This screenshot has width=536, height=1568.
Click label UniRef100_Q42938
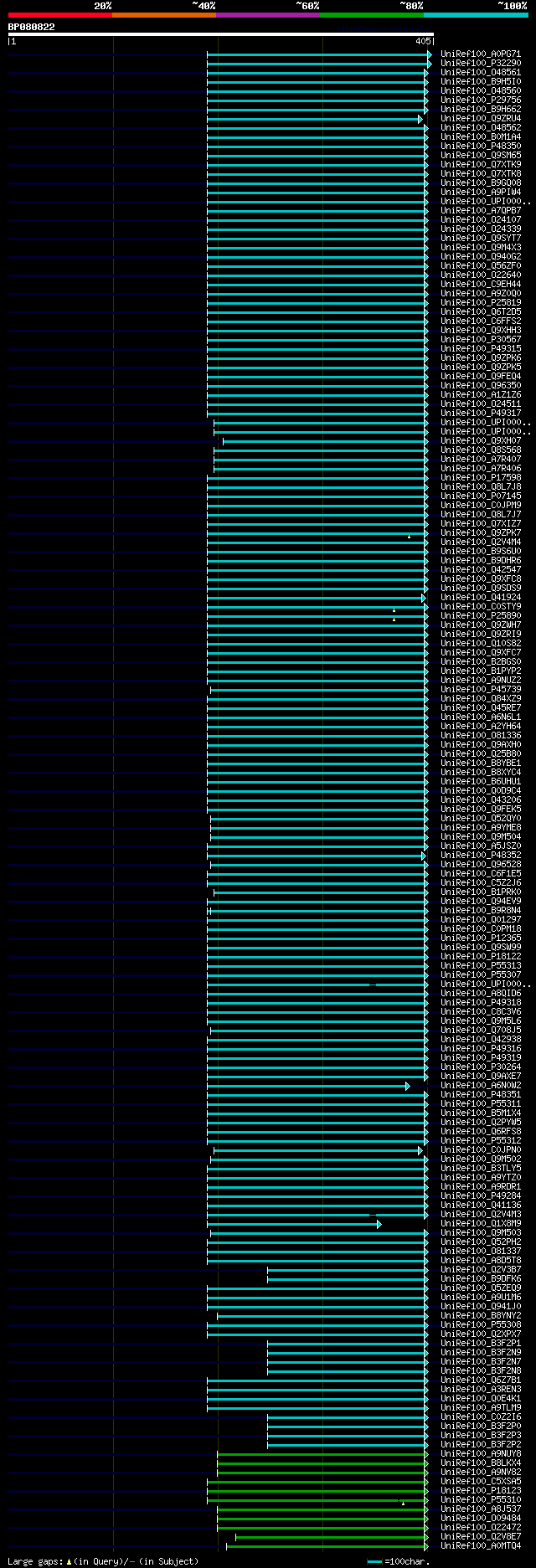(x=481, y=1040)
